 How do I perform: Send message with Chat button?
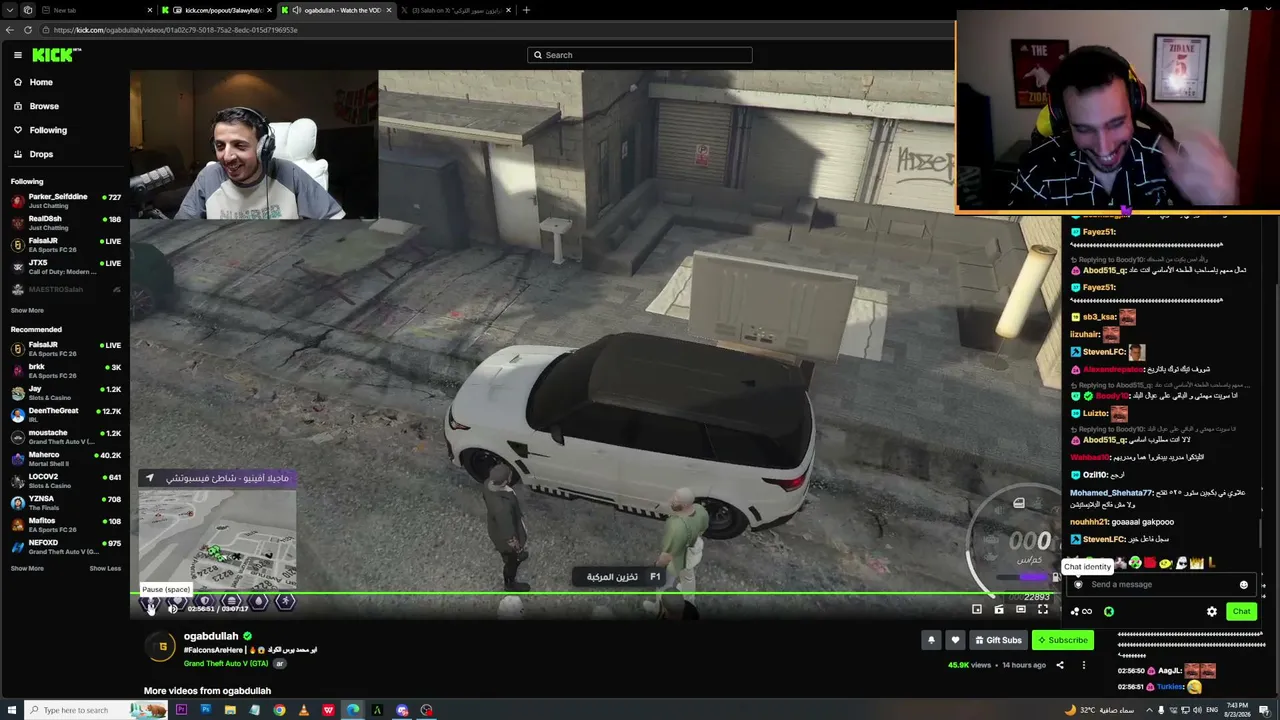coord(1241,611)
